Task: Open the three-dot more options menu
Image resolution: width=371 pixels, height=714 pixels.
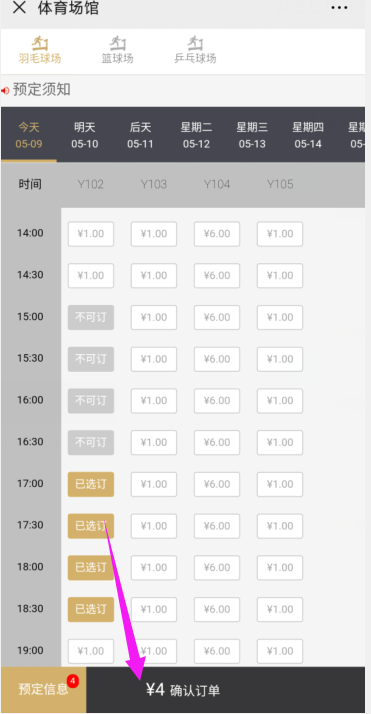Action: pyautogui.click(x=339, y=8)
